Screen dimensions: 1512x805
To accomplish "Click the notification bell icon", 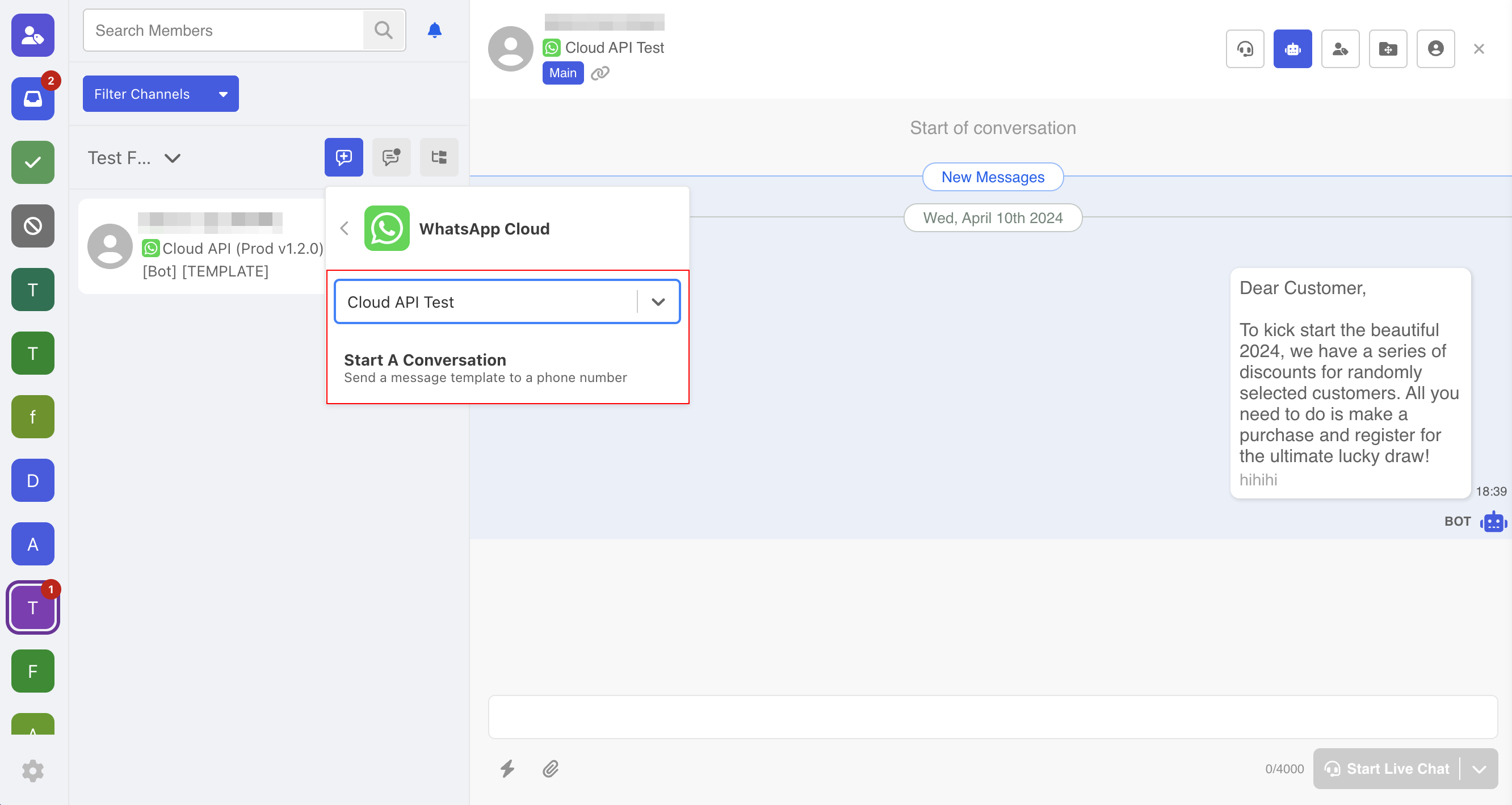I will tap(434, 30).
